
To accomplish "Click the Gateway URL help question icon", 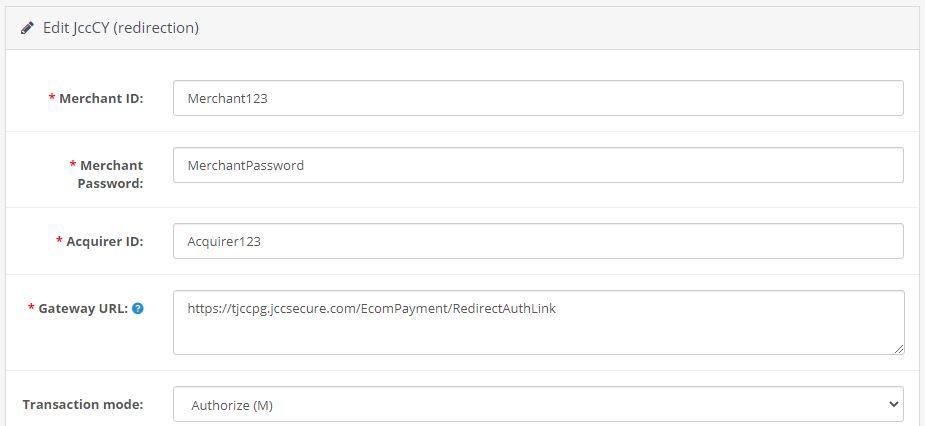I will click(x=137, y=308).
